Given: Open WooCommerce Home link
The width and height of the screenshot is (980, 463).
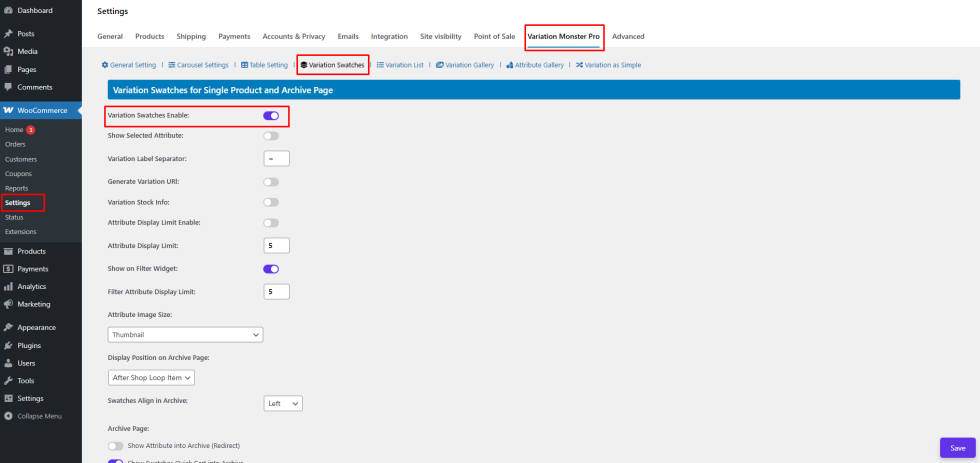Looking at the screenshot, I should pyautogui.click(x=14, y=130).
